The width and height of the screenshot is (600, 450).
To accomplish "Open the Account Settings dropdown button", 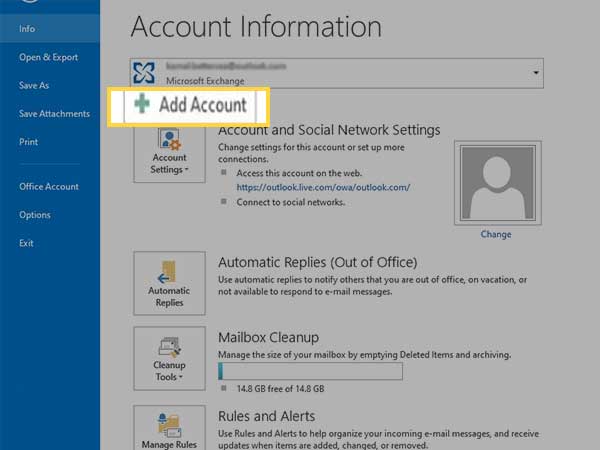I will [169, 155].
